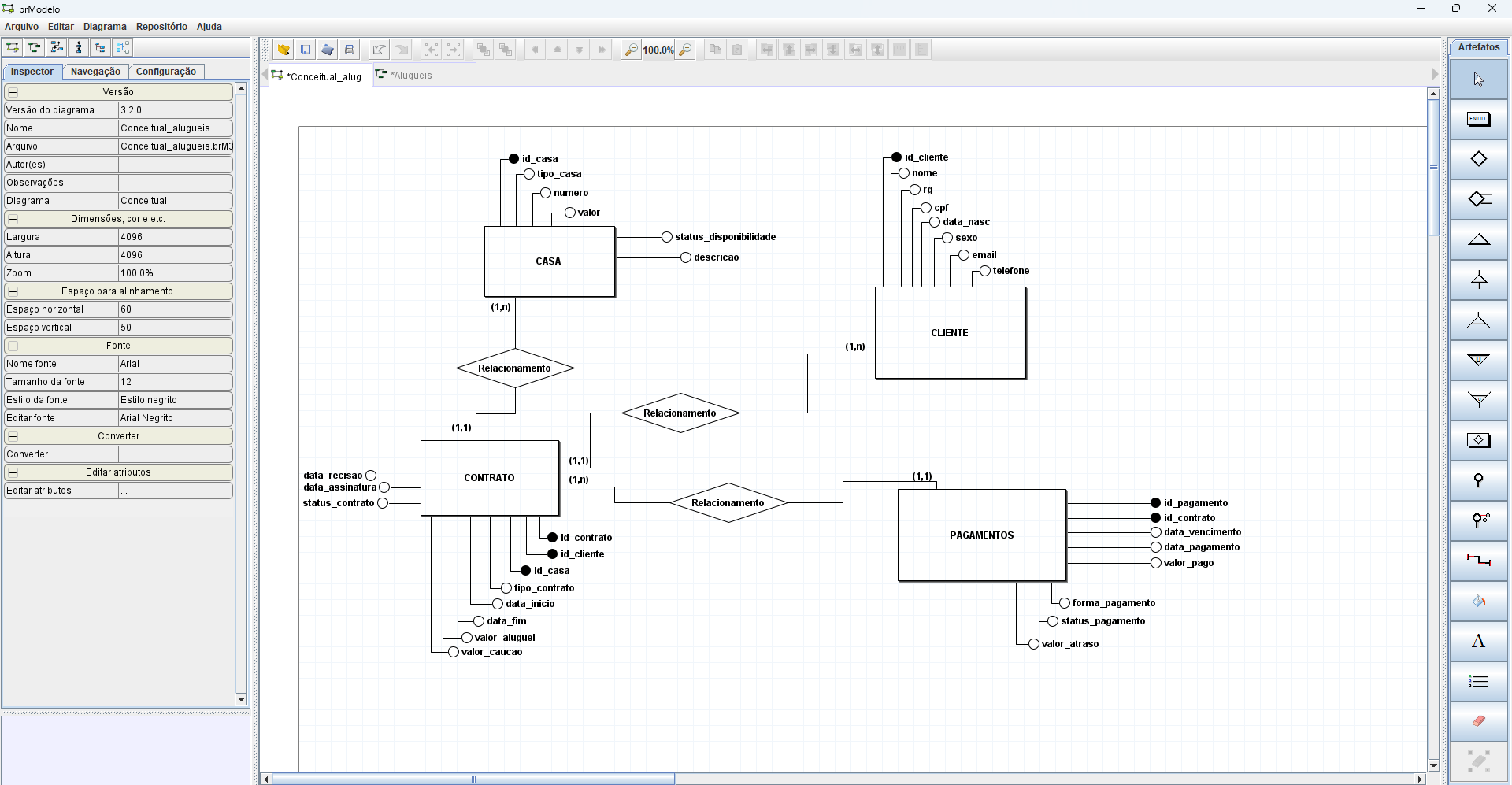Collapse the Versão section
This screenshot has height=785, width=1512.
coord(13,92)
